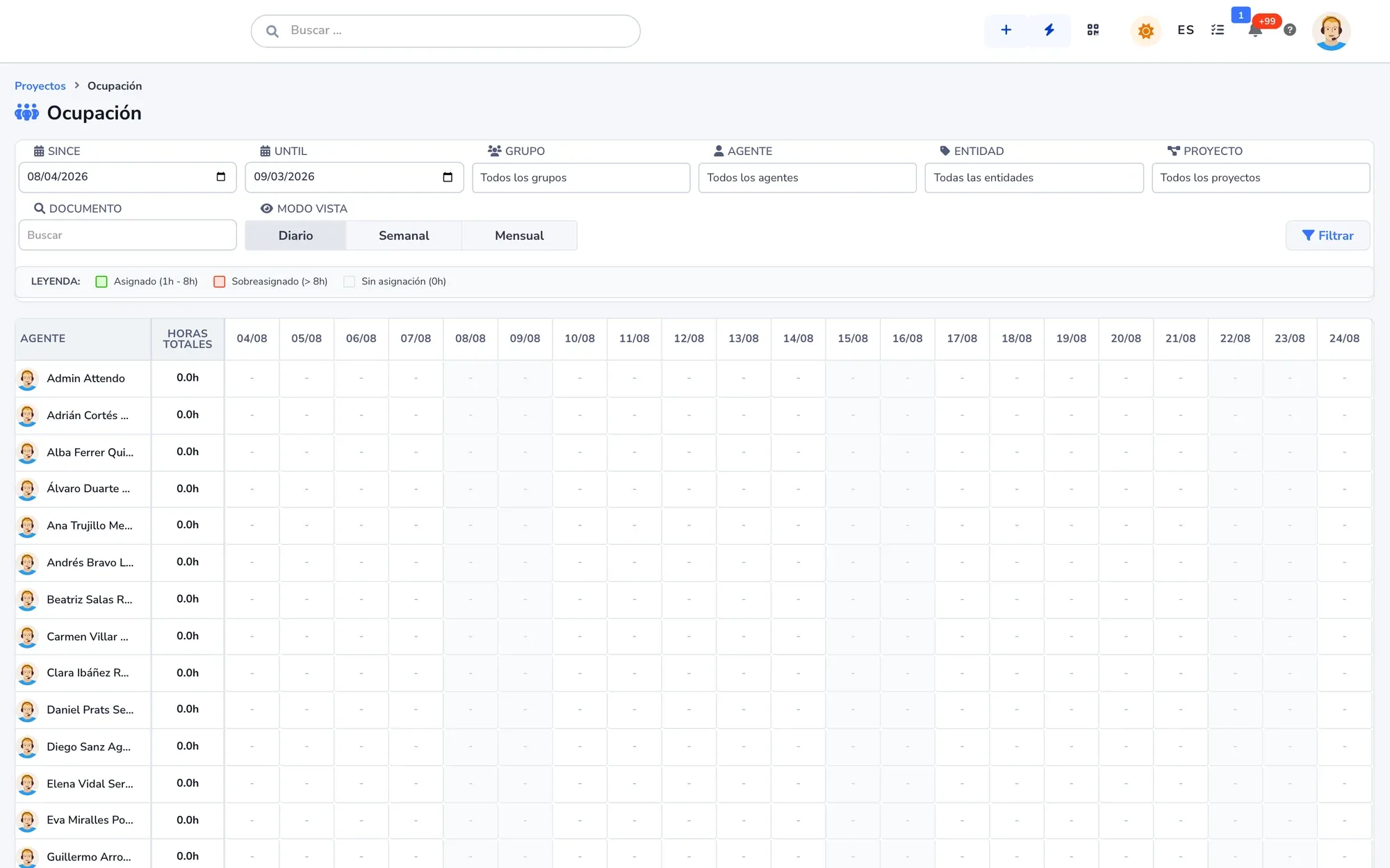Screen dimensions: 1390x868
Task: Click the Since date 08/04/2026 field
Action: (x=128, y=177)
